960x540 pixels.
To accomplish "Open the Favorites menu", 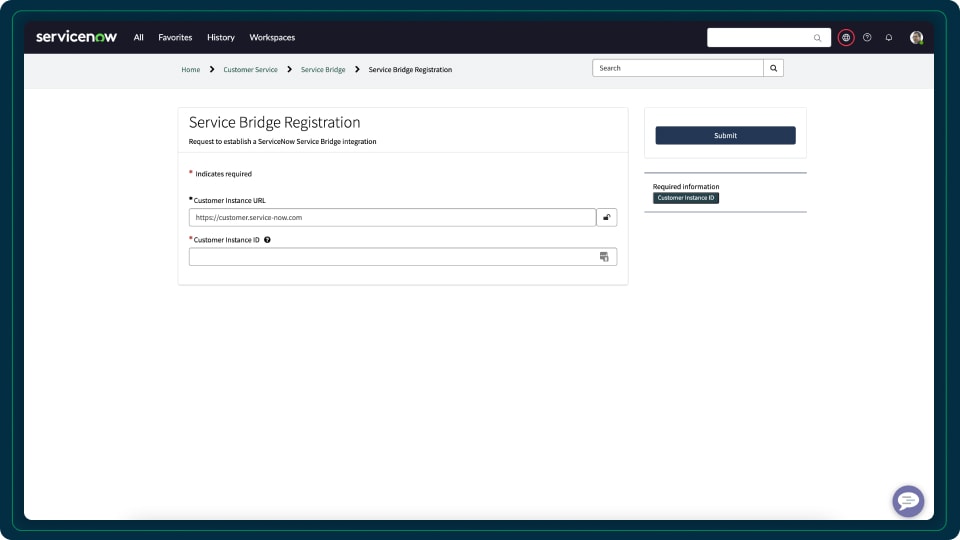I will [x=175, y=38].
